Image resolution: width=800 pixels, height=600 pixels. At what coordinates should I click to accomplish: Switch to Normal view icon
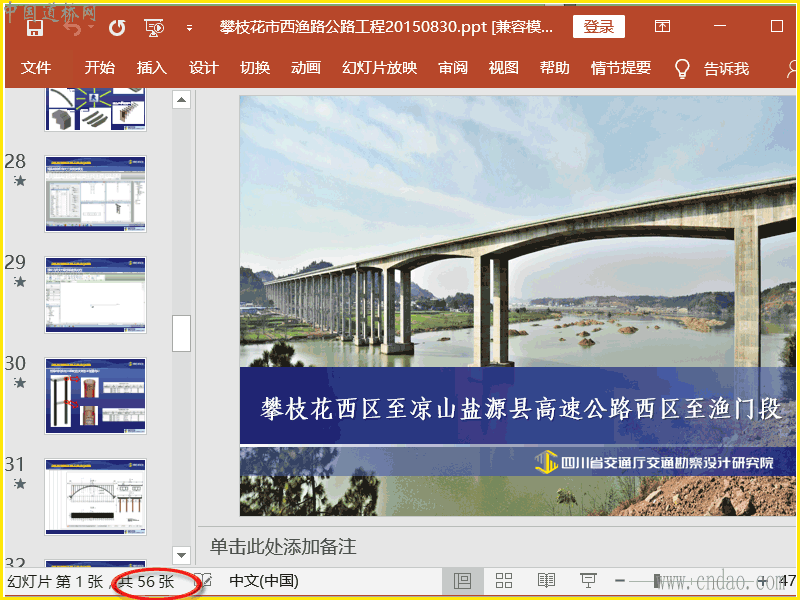pyautogui.click(x=462, y=581)
